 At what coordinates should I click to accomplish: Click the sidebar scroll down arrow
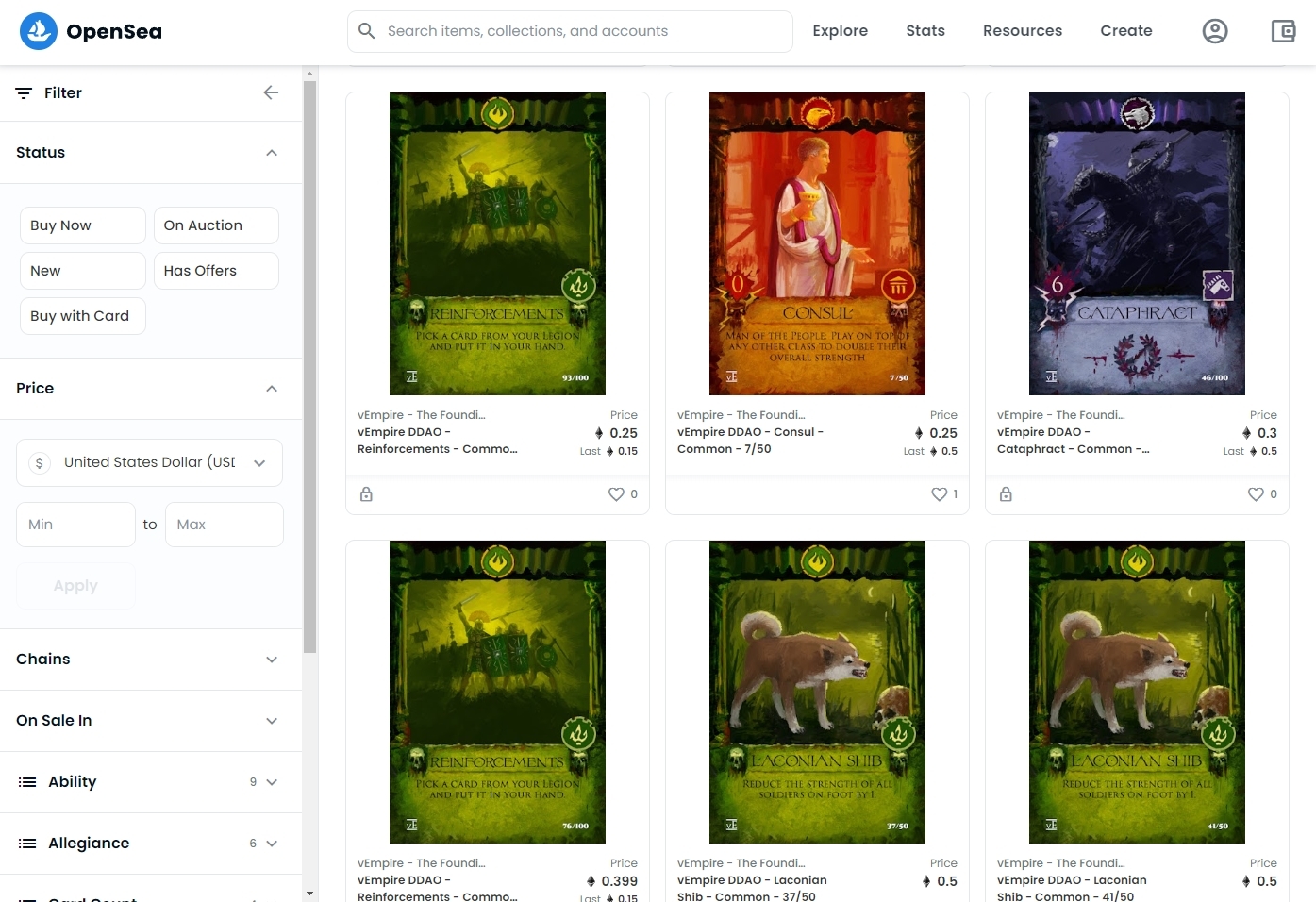pos(309,893)
